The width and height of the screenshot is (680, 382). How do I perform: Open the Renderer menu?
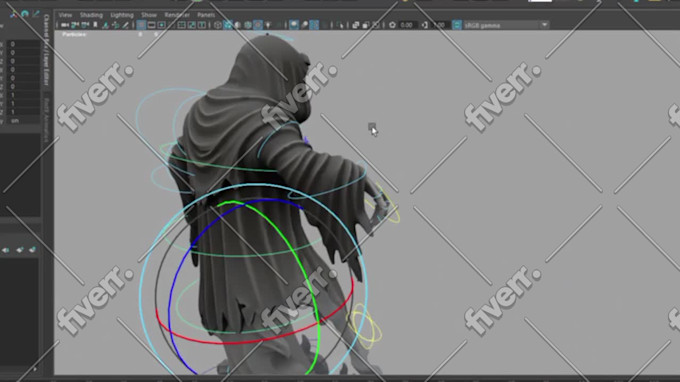pos(177,15)
